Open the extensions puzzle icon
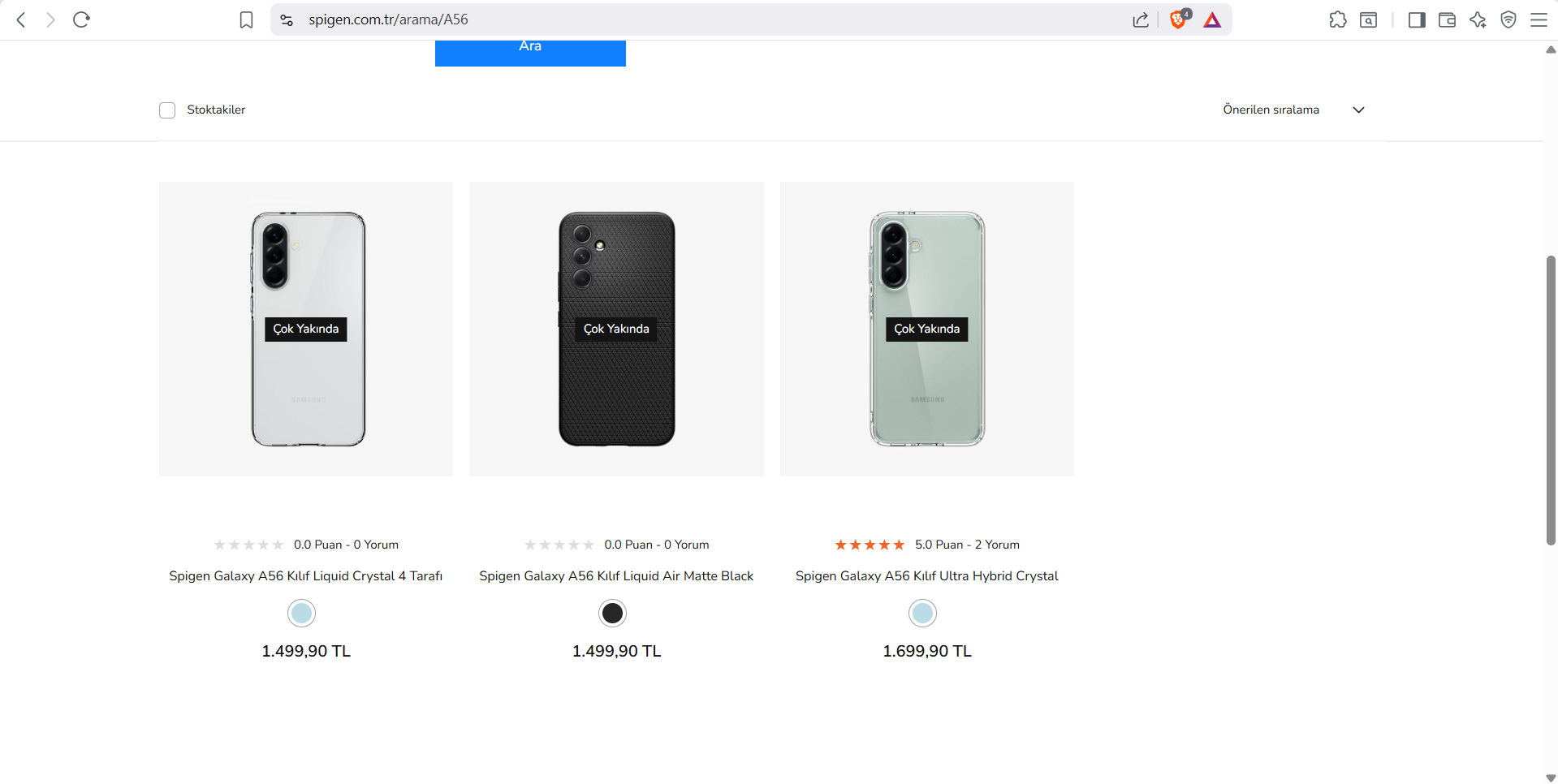1558x784 pixels. tap(1338, 19)
